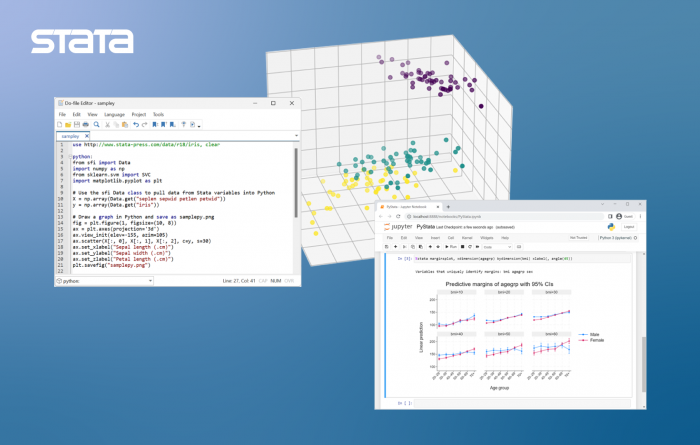Go forward using the browser forward arrow

tap(389, 216)
